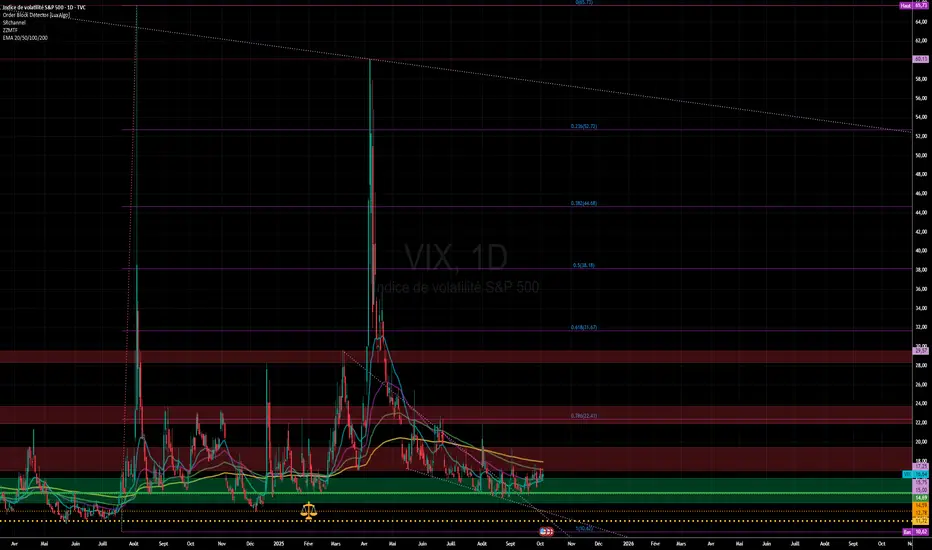Click the 2026 label on time axis
This screenshot has width=932, height=550.
pos(628,543)
